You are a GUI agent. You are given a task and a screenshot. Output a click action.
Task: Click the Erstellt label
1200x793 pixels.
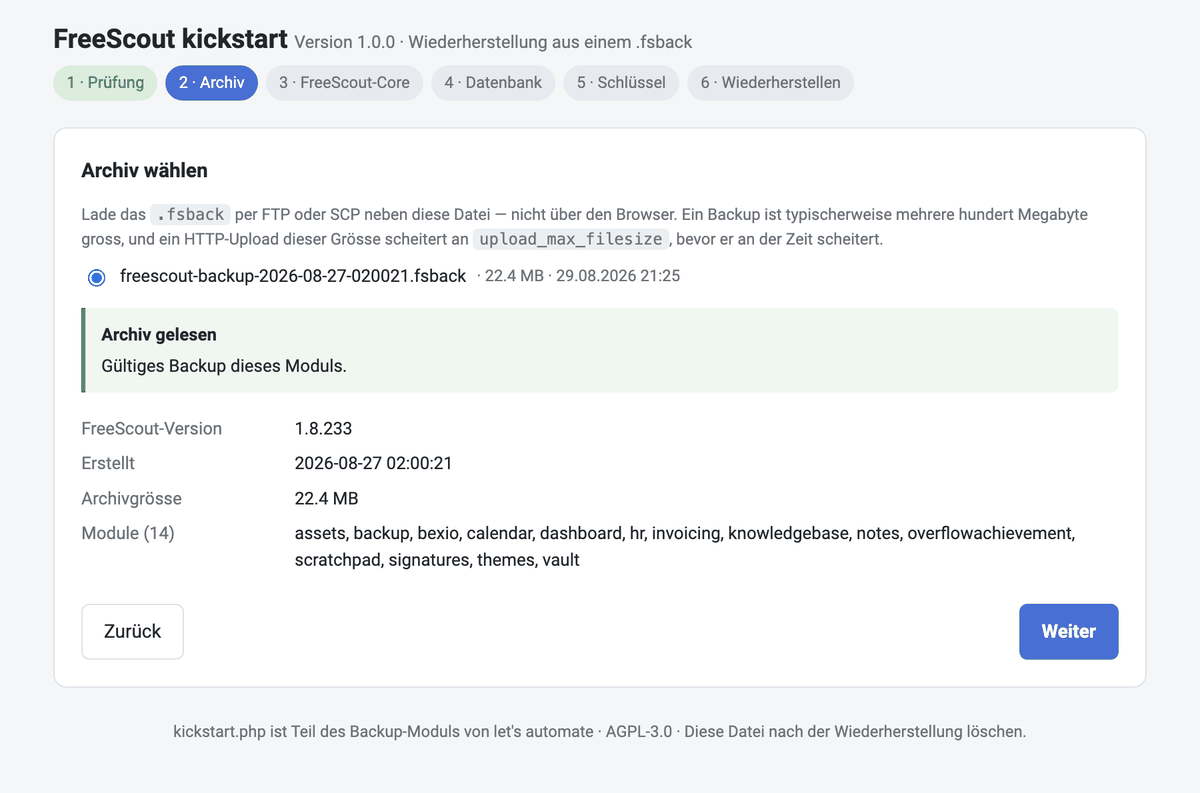[108, 464]
